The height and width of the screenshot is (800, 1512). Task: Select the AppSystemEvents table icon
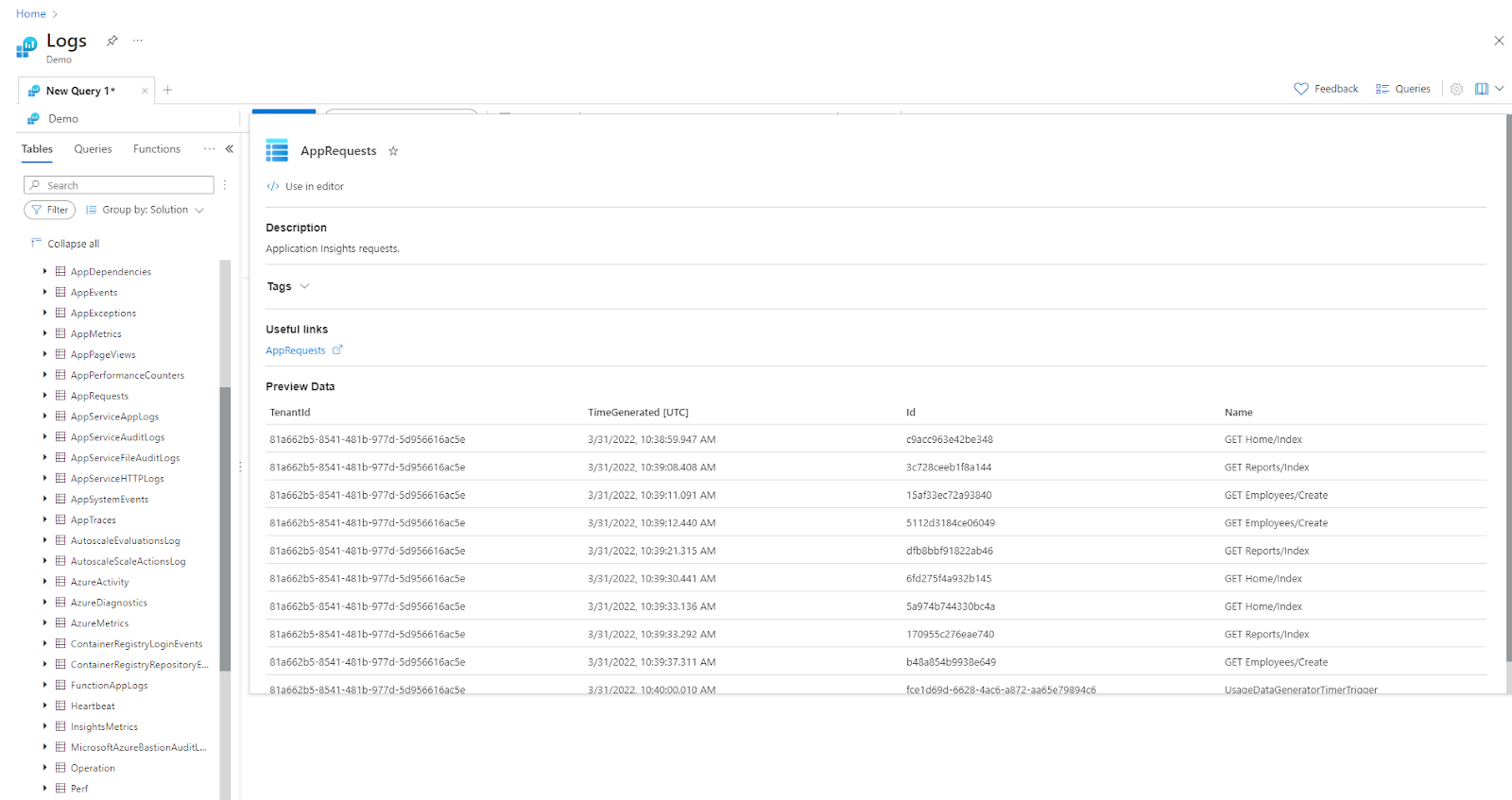(x=60, y=499)
